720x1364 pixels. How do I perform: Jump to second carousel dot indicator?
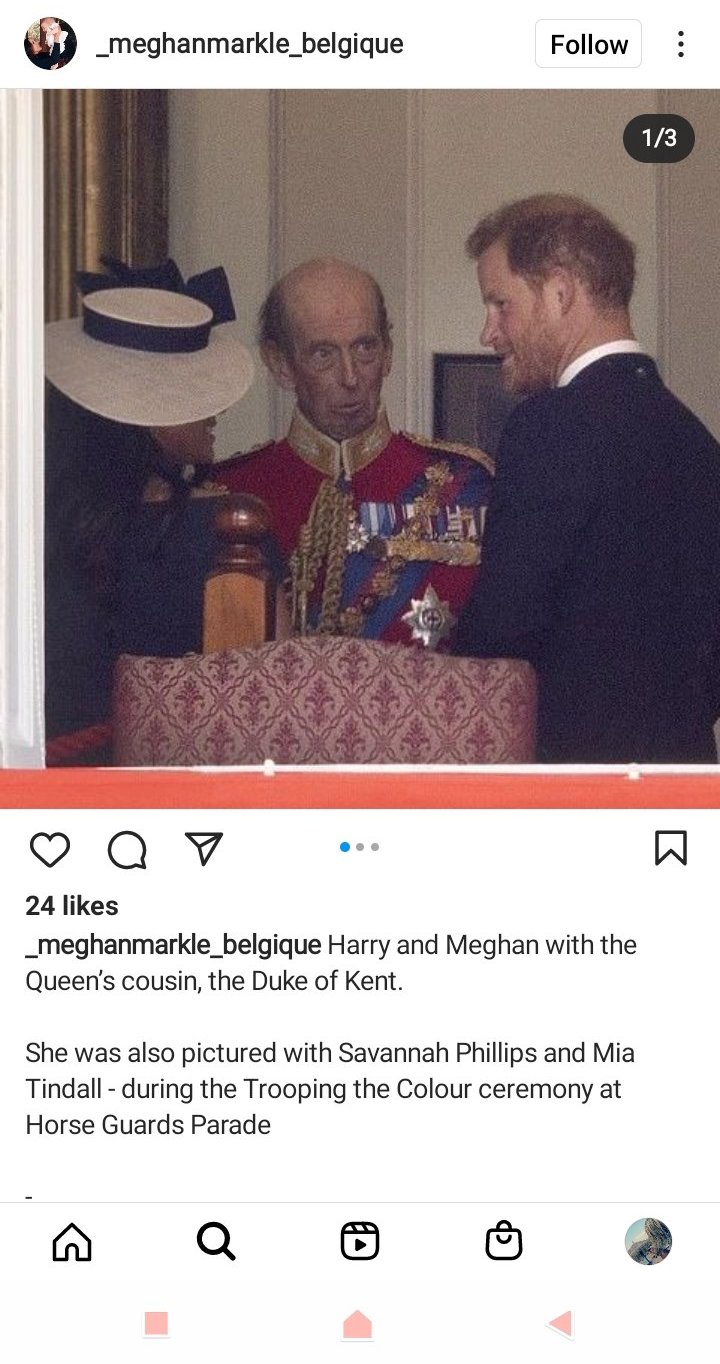(x=360, y=847)
